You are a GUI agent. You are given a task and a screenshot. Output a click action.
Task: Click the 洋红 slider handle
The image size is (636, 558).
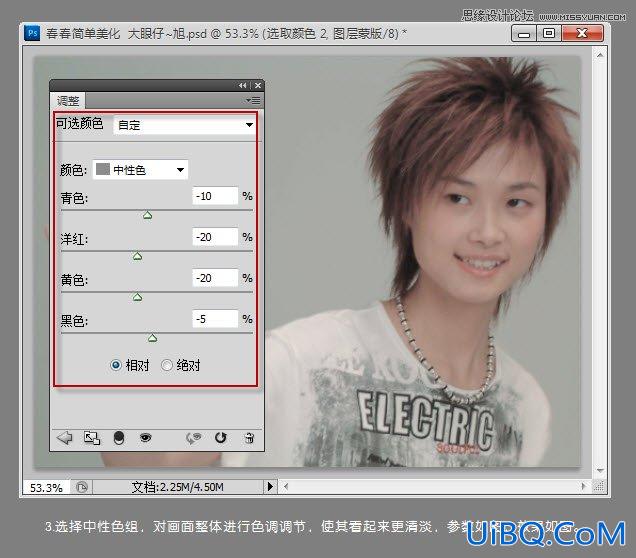click(138, 256)
